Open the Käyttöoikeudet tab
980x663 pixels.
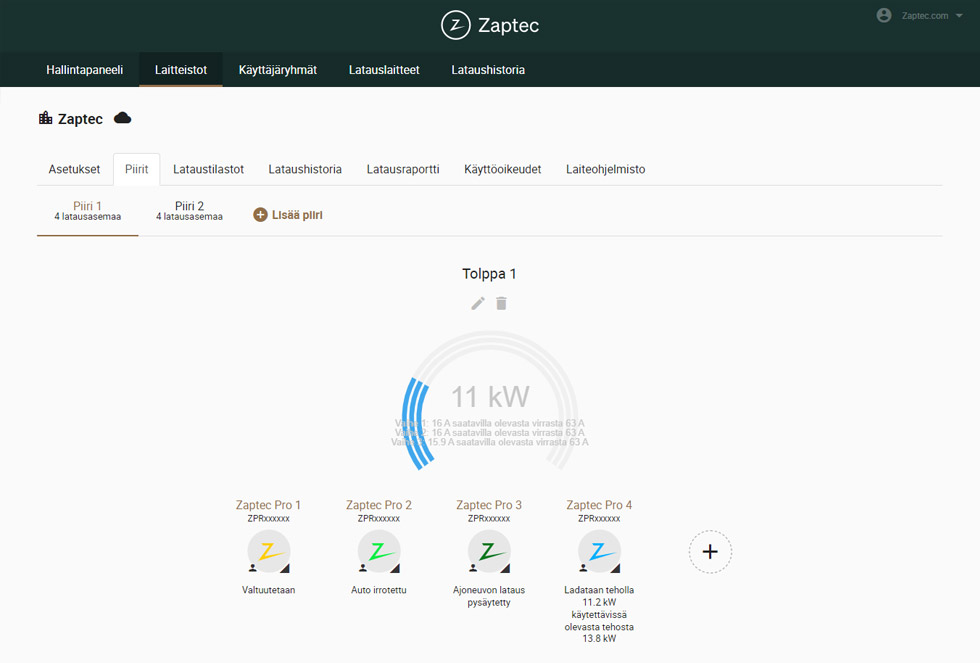click(x=502, y=169)
